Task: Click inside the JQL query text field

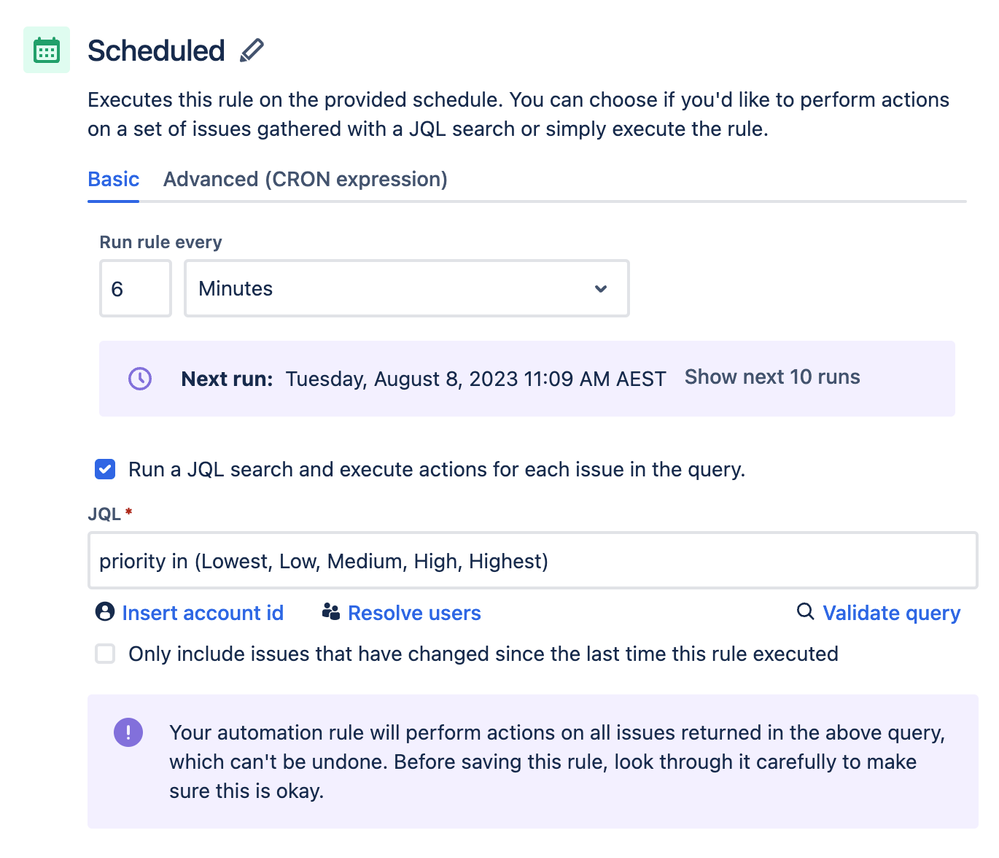Action: tap(533, 561)
